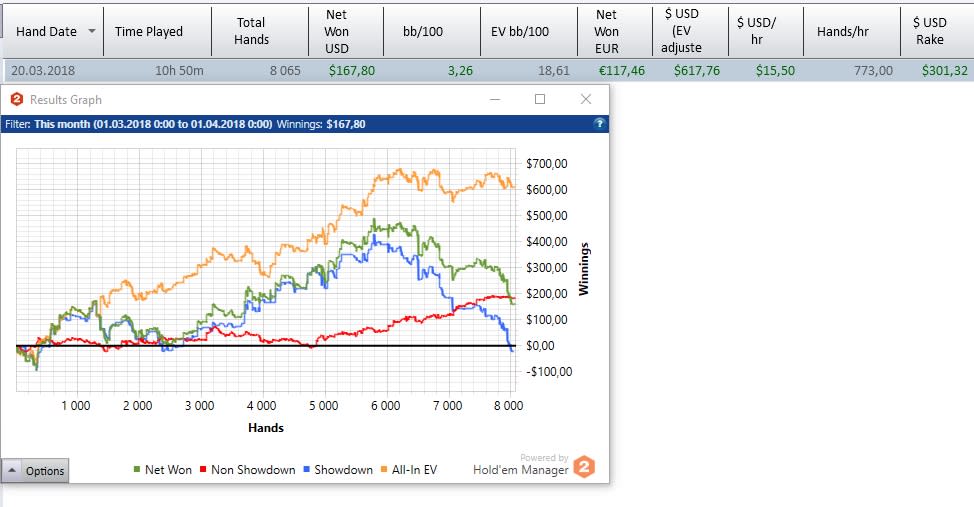Open the help question mark icon
Viewport: 974px width, 507px height.
599,123
